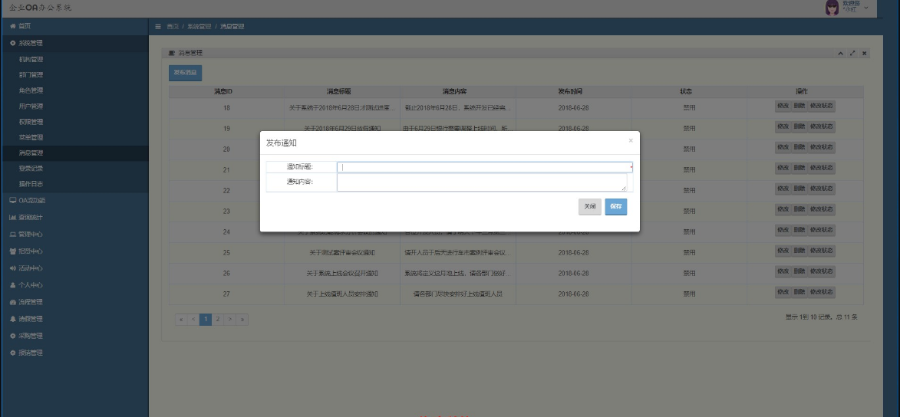
Task: Click the record count summary text
Action: 821,317
